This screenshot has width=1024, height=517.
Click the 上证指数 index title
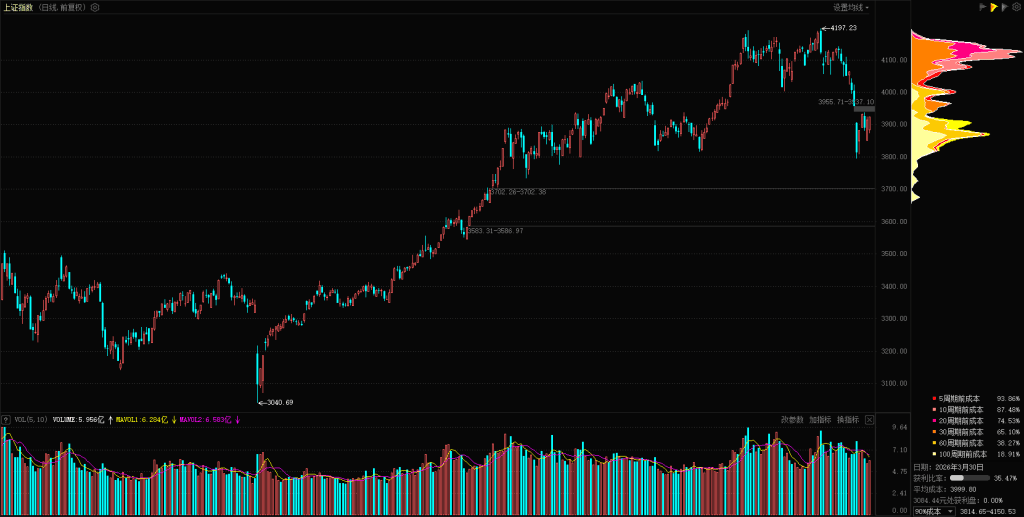(18, 7)
